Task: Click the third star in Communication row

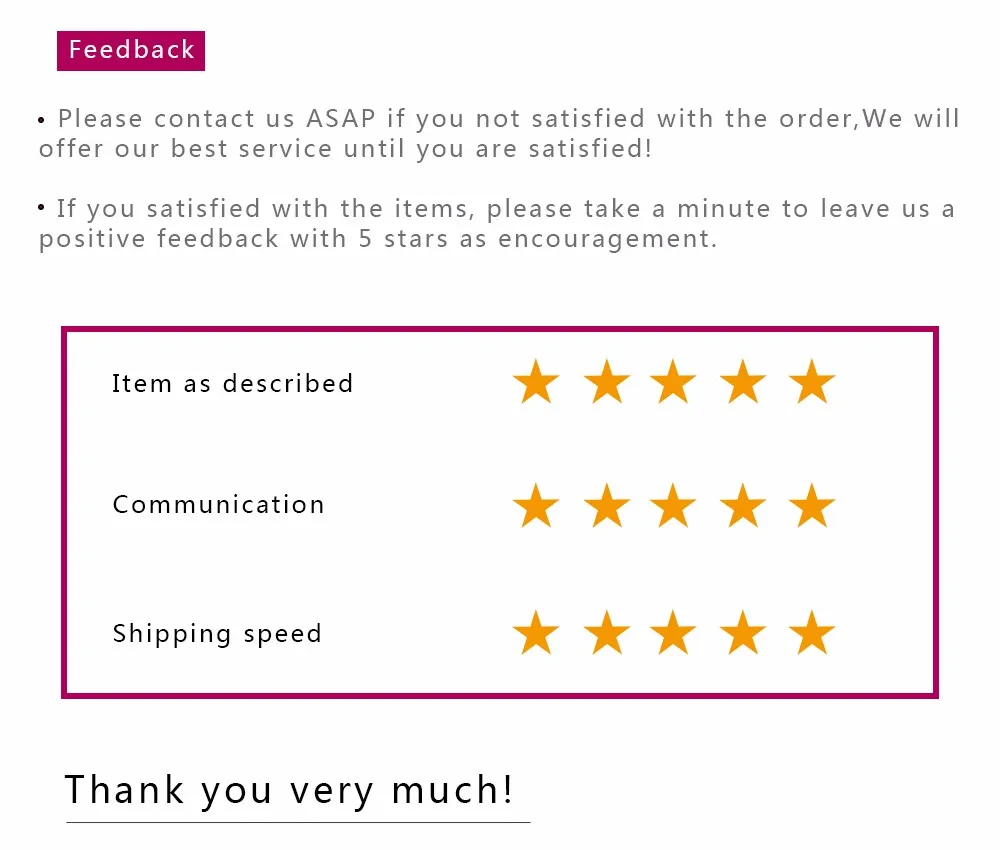Action: (x=673, y=506)
